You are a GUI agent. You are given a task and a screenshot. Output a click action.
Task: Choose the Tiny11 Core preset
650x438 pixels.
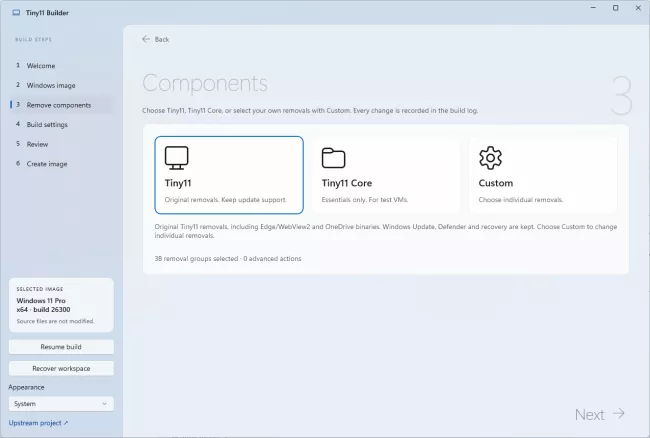coord(386,175)
